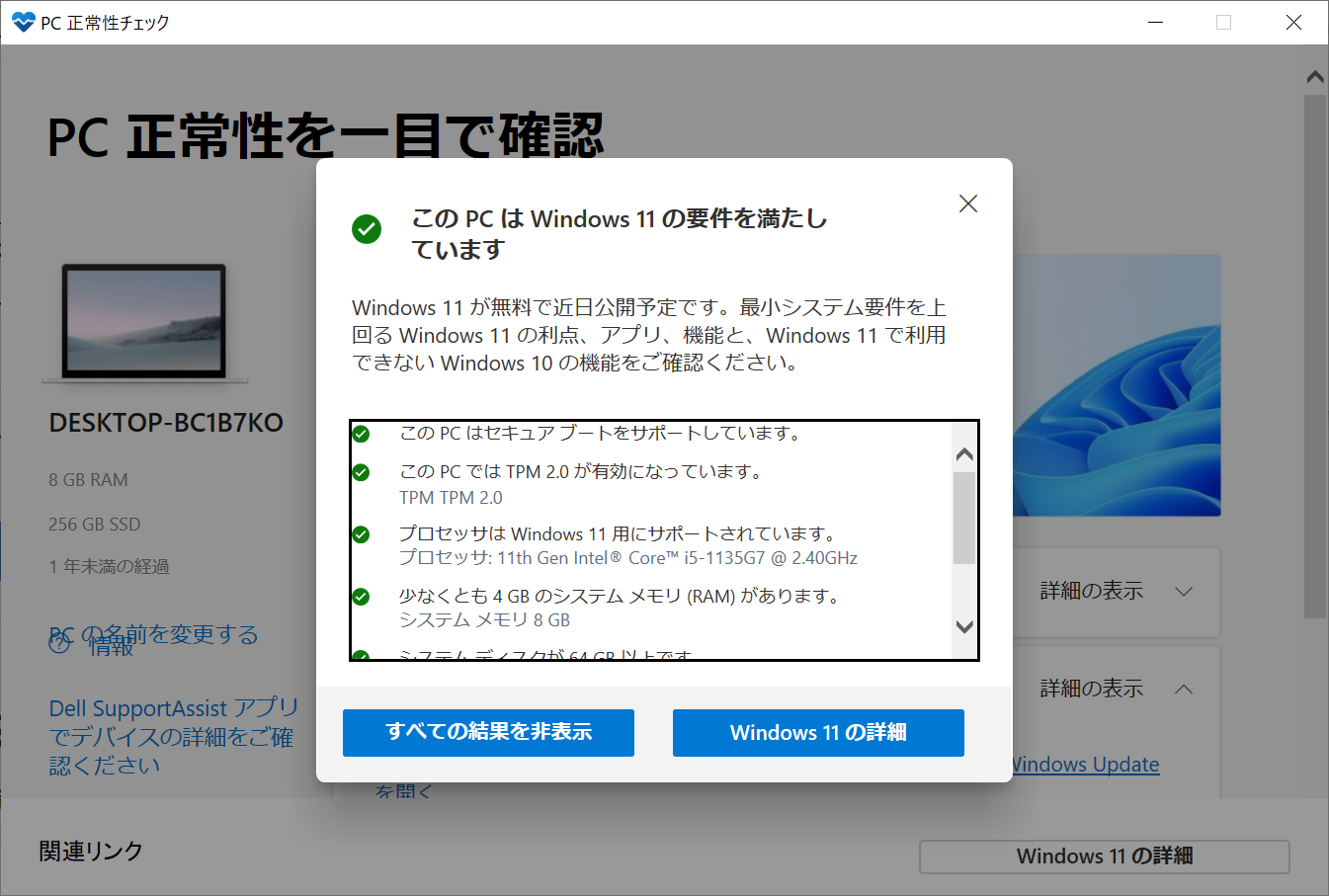Click the checkmark beside the TPM 2.0 result

(x=362, y=472)
